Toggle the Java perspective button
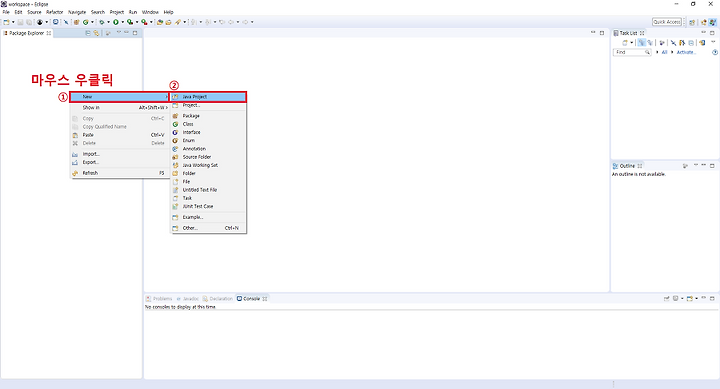The width and height of the screenshot is (720, 389). [x=712, y=22]
